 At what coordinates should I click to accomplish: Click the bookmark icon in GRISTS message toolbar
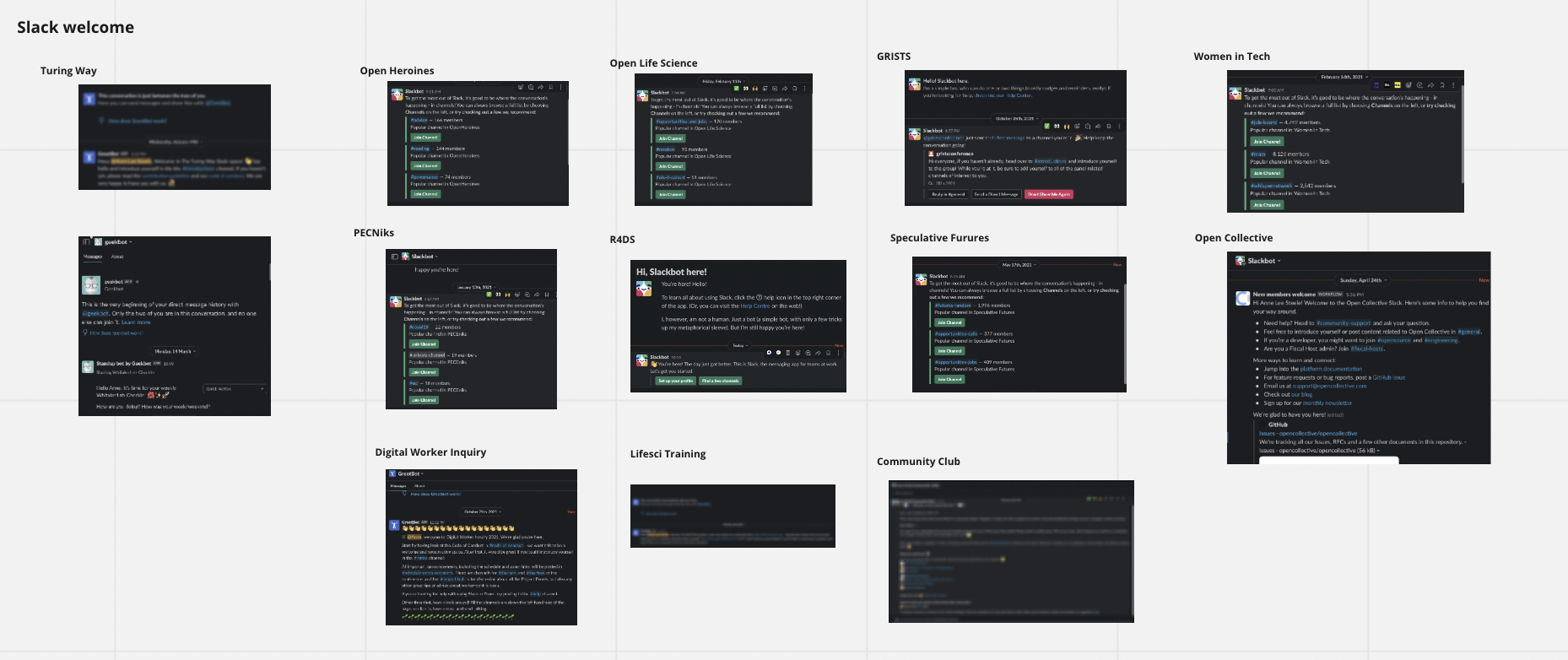[1109, 127]
